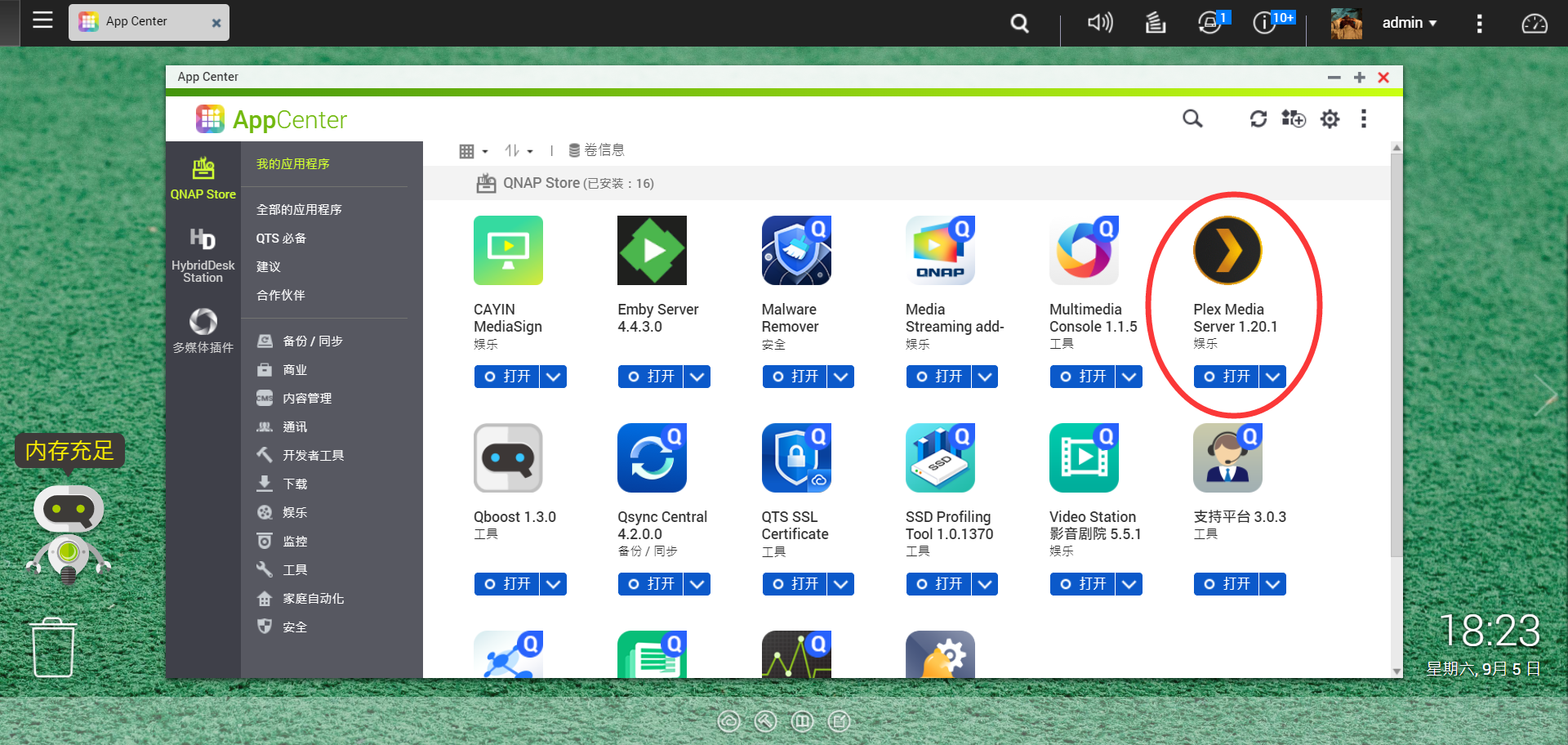The width and height of the screenshot is (1568, 745).
Task: Open the App Center more options menu
Action: (x=1363, y=118)
